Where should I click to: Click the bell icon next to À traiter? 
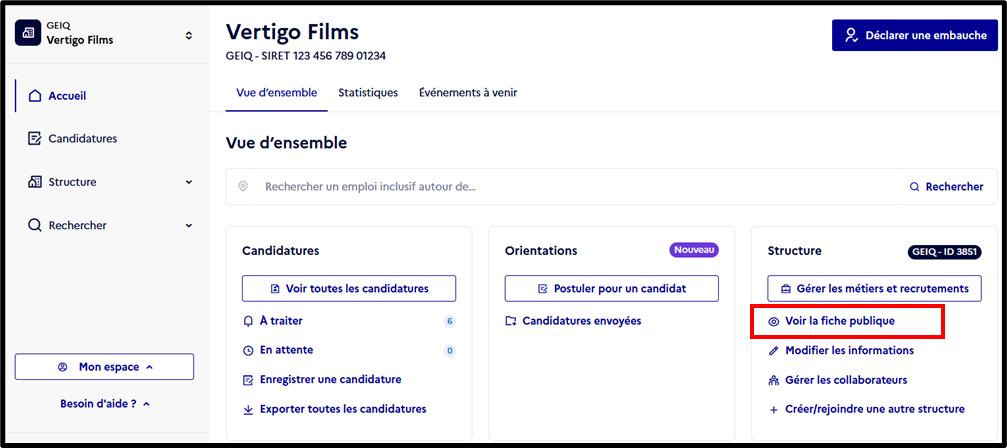pos(249,321)
